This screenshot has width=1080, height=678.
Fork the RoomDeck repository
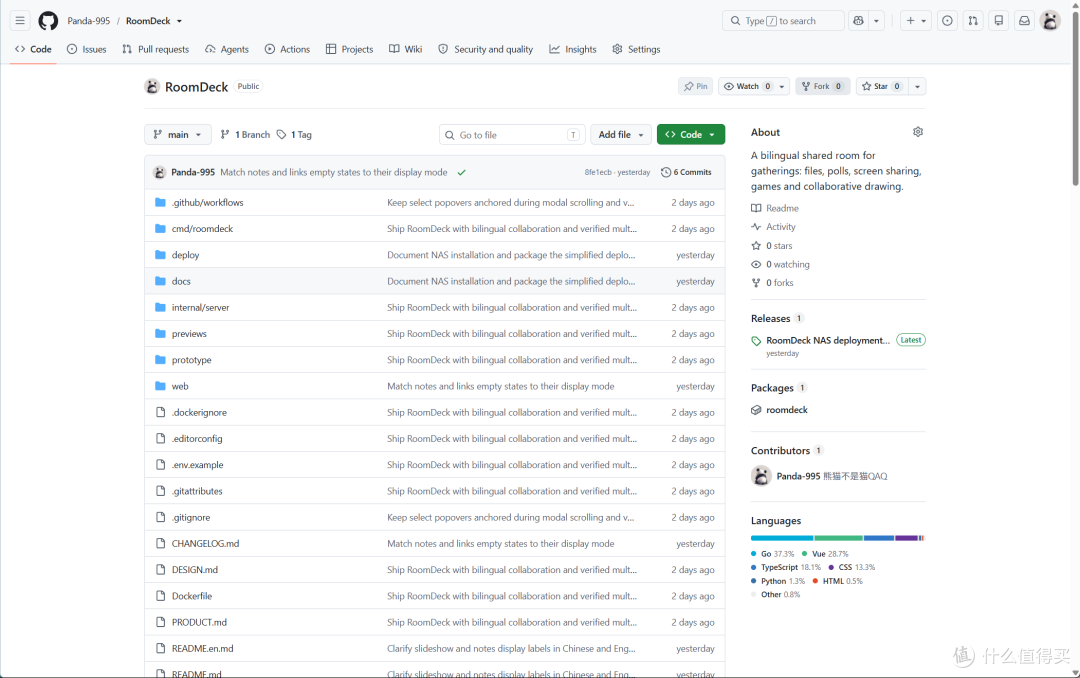(822, 86)
